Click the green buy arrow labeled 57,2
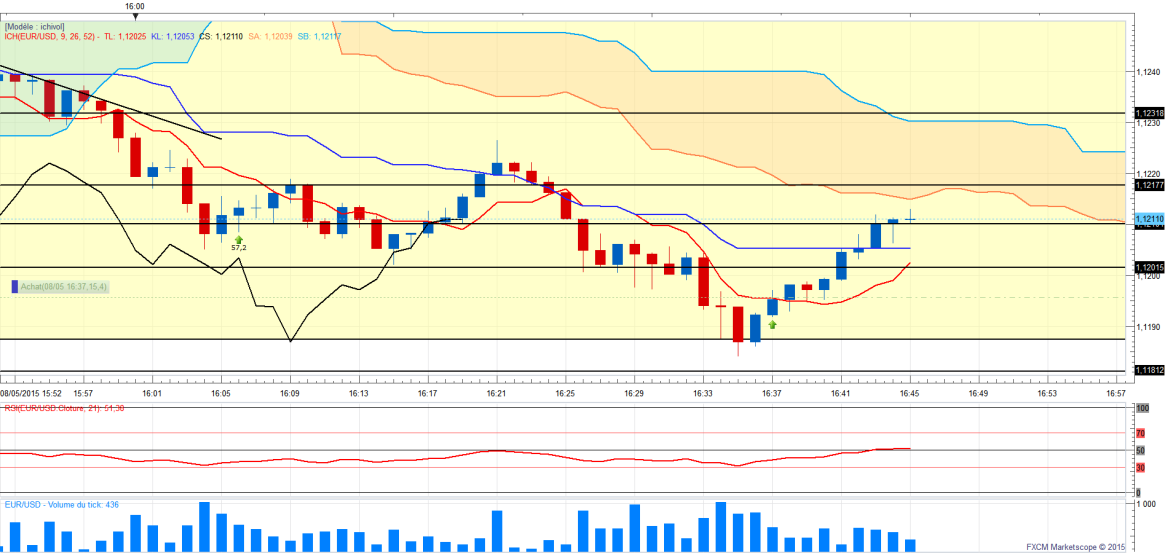This screenshot has width=1170, height=553. (x=239, y=238)
